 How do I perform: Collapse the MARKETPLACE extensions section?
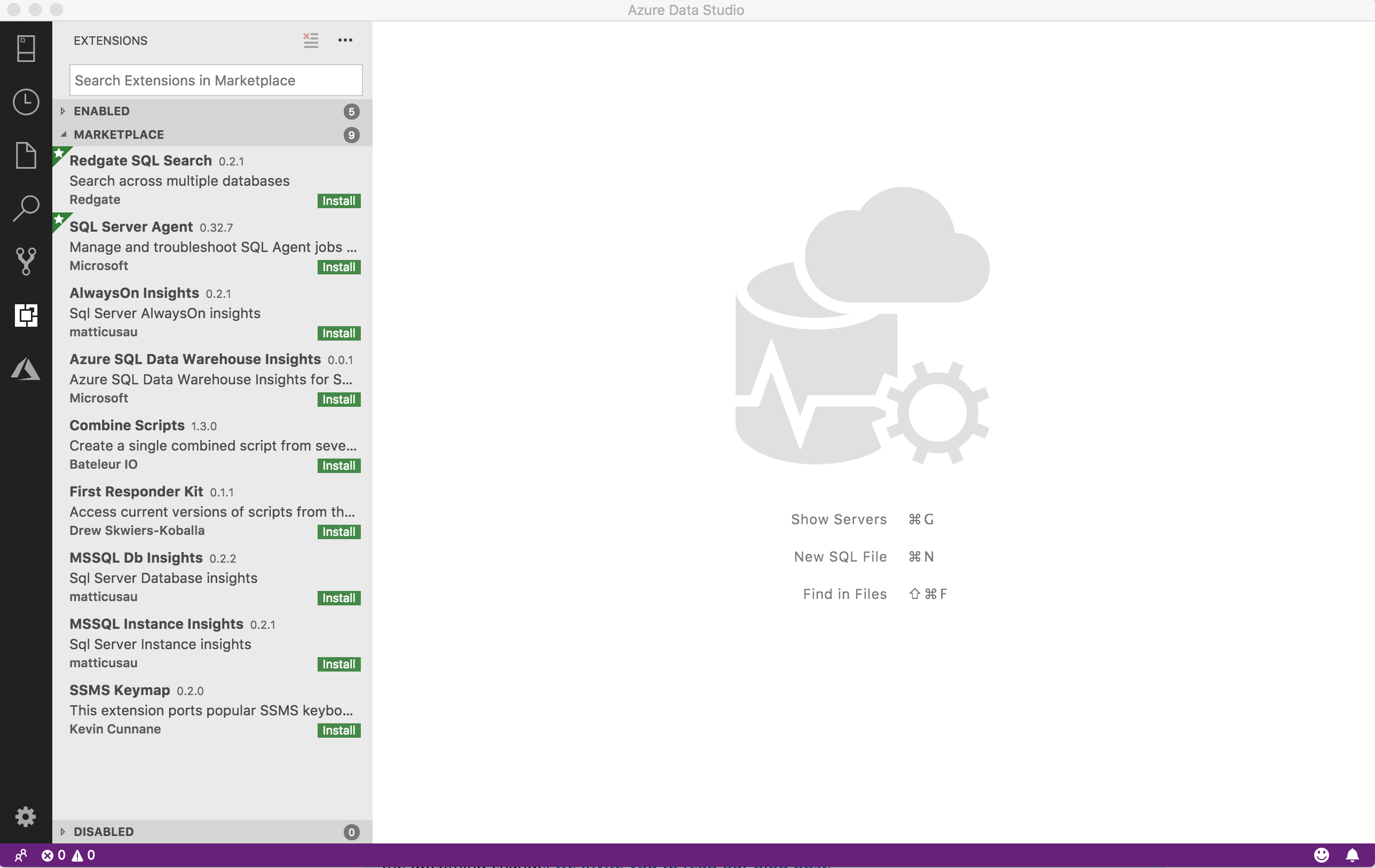point(62,134)
